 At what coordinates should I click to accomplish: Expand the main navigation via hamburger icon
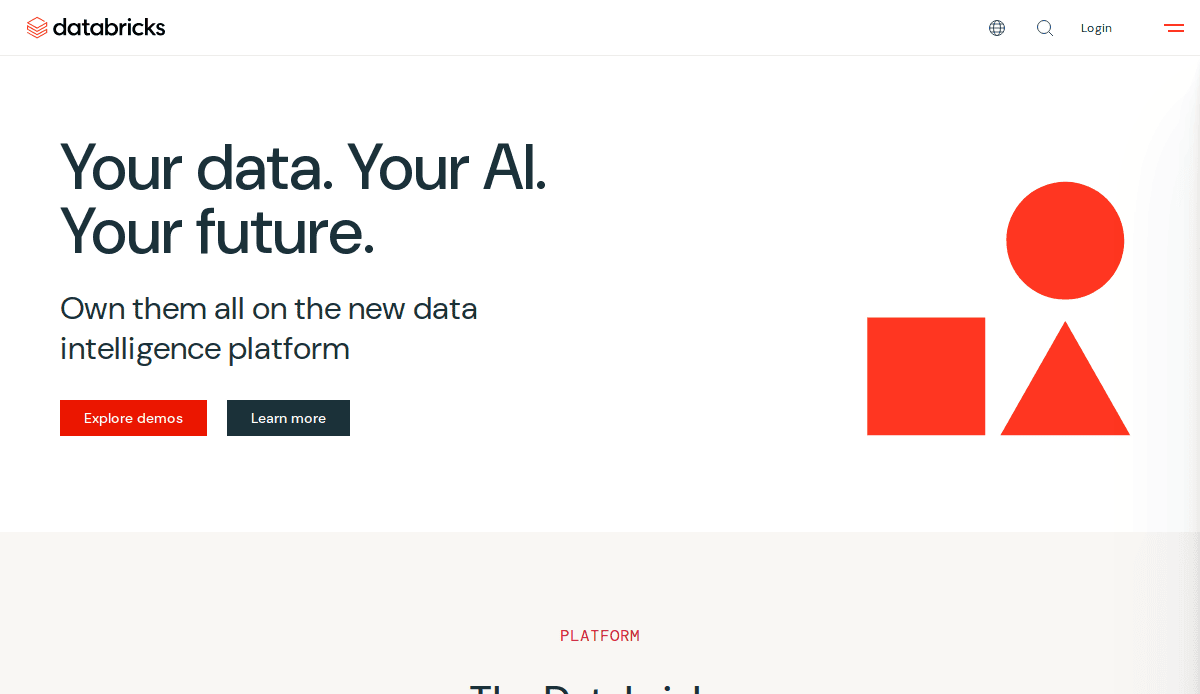[x=1173, y=27]
